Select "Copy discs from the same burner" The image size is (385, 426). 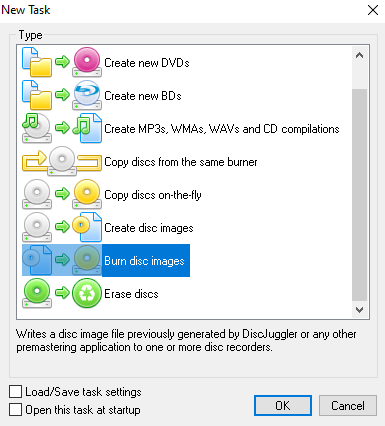click(x=181, y=162)
